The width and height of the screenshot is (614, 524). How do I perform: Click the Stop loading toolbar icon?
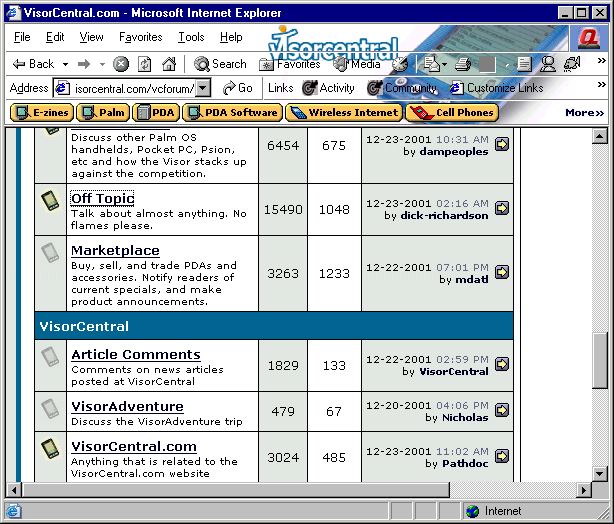click(121, 64)
